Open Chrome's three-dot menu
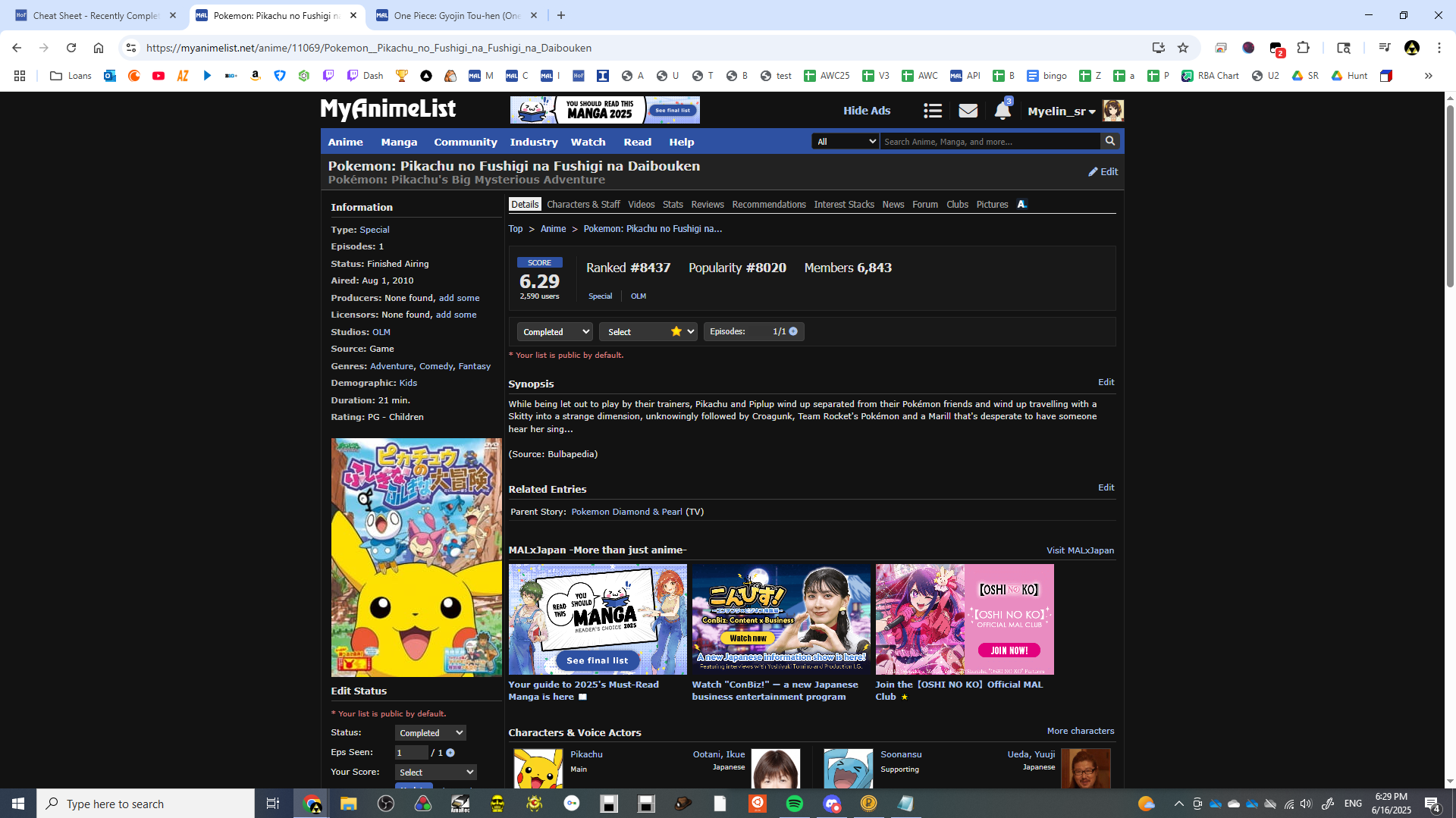Screen dimensions: 1456x818 (x=1439, y=48)
